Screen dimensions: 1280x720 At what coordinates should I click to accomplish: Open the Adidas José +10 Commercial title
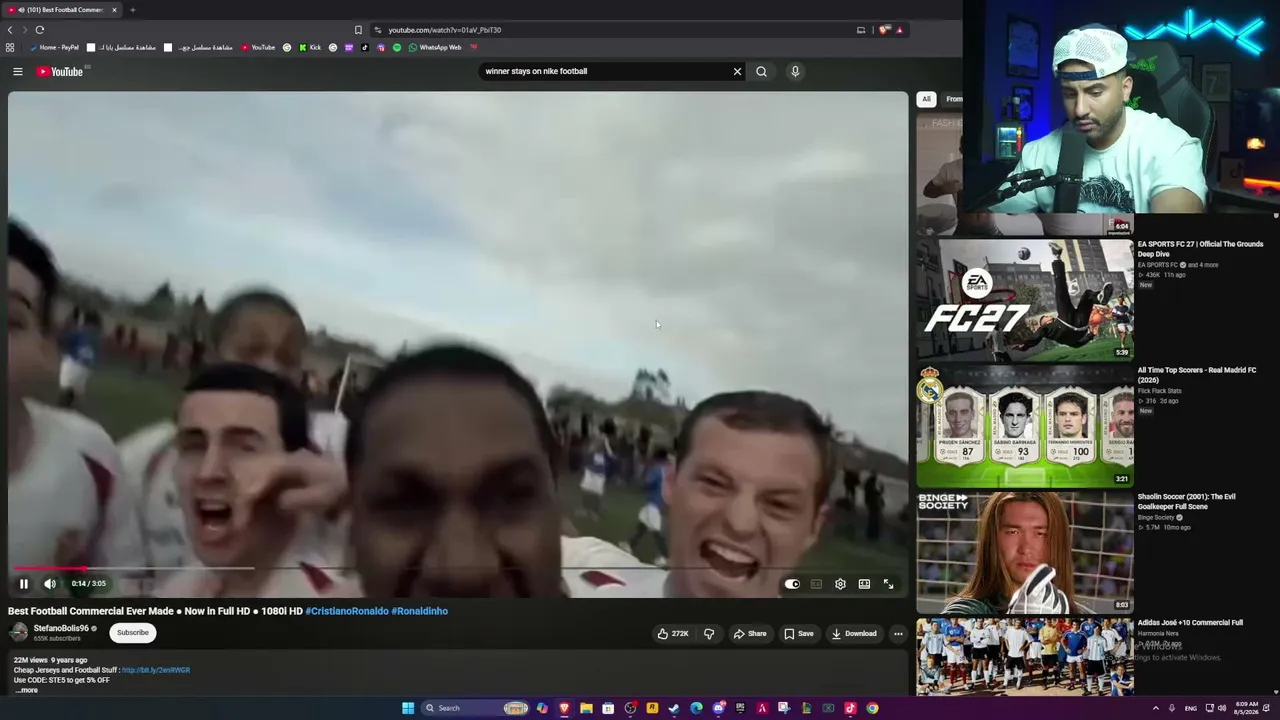(x=1190, y=623)
